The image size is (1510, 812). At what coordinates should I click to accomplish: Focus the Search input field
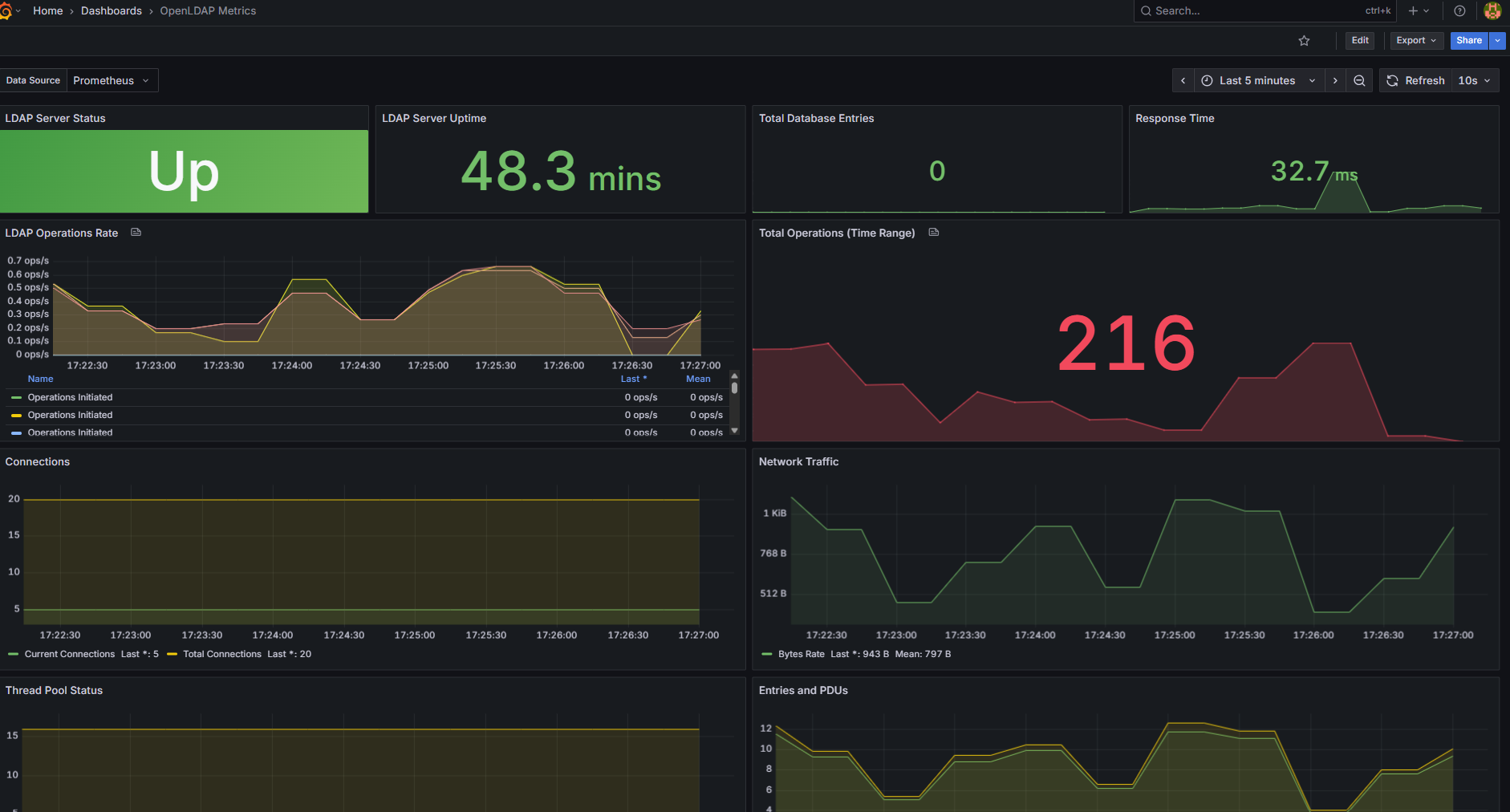1264,11
